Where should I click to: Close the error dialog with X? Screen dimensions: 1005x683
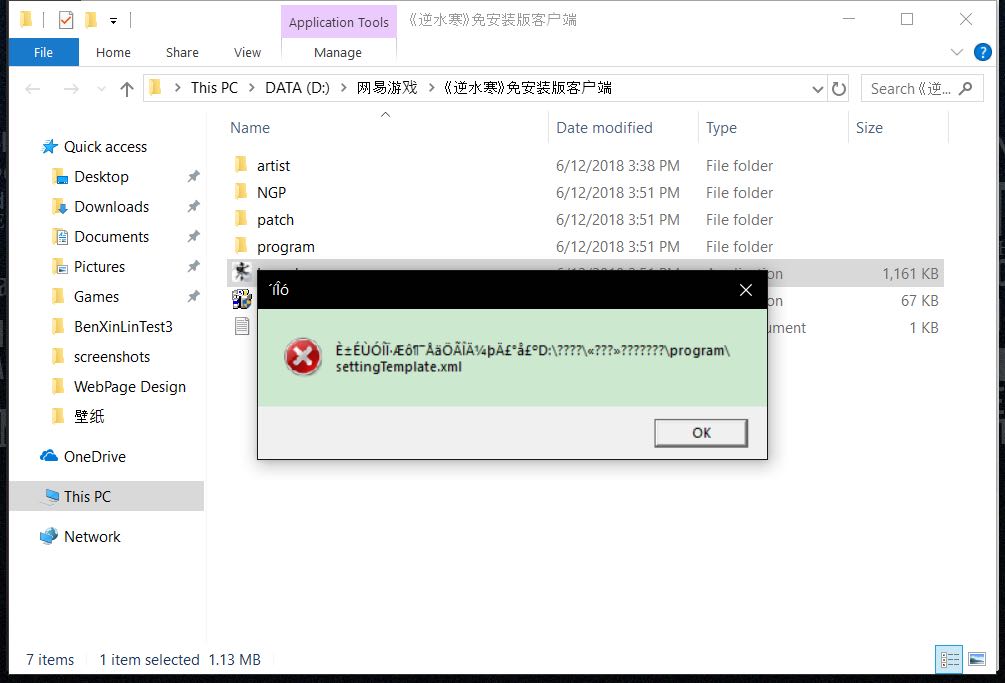tap(745, 290)
